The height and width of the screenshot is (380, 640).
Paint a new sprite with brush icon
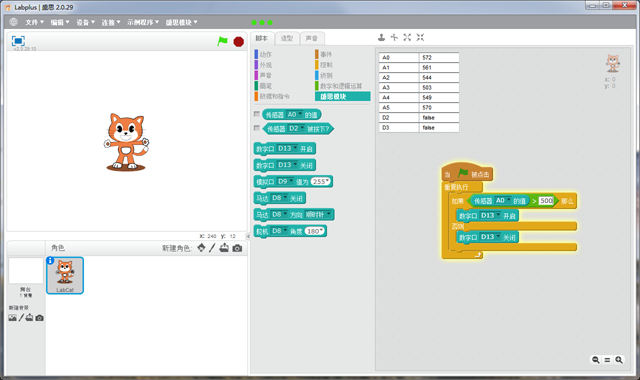coord(212,248)
